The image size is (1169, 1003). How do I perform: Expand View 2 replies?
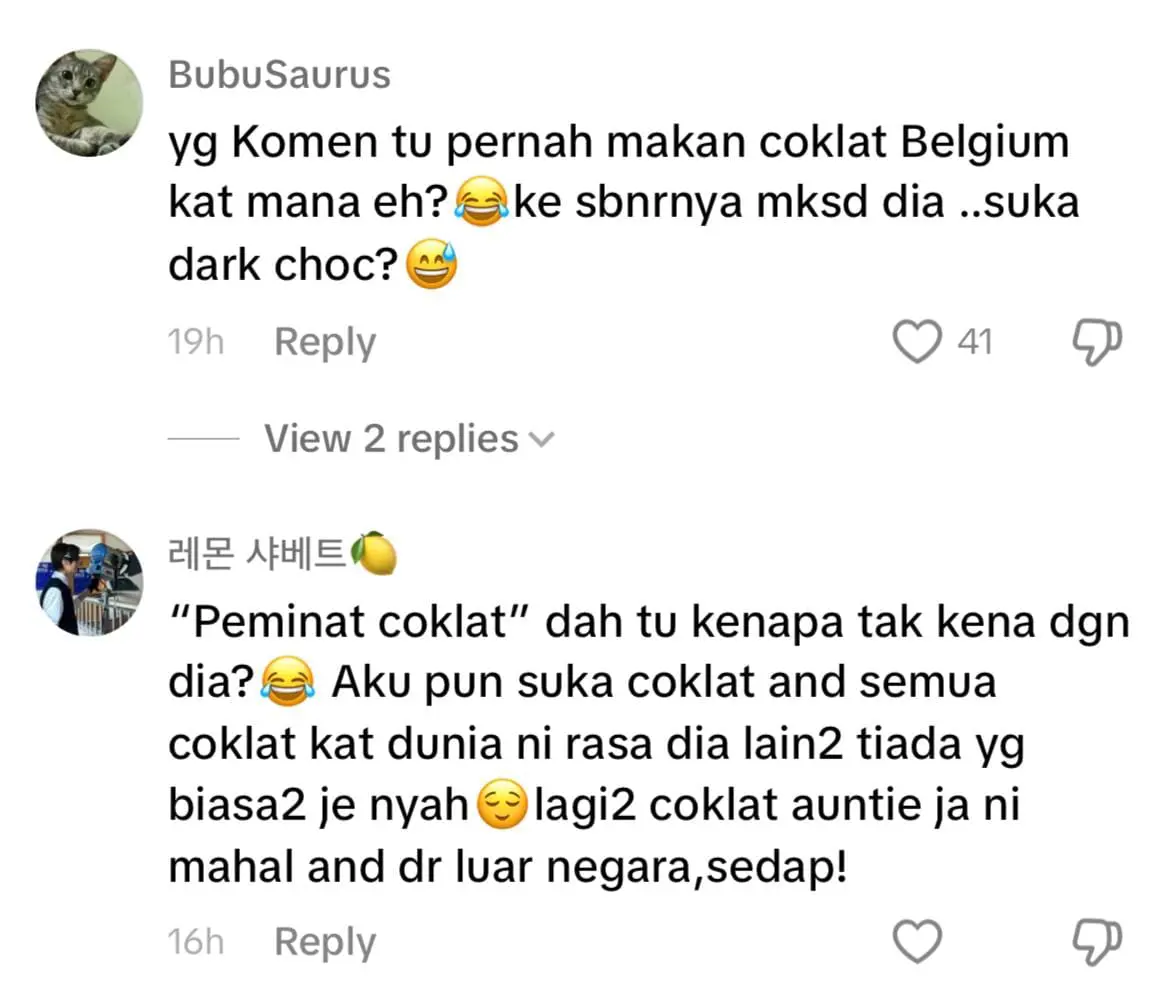[391, 438]
